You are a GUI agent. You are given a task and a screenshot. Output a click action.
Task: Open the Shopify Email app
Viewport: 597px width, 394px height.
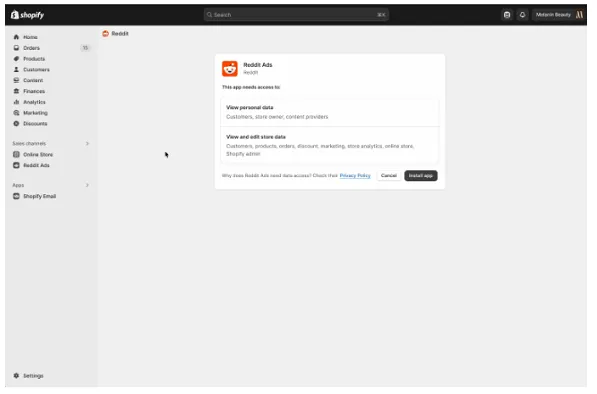[x=40, y=196]
